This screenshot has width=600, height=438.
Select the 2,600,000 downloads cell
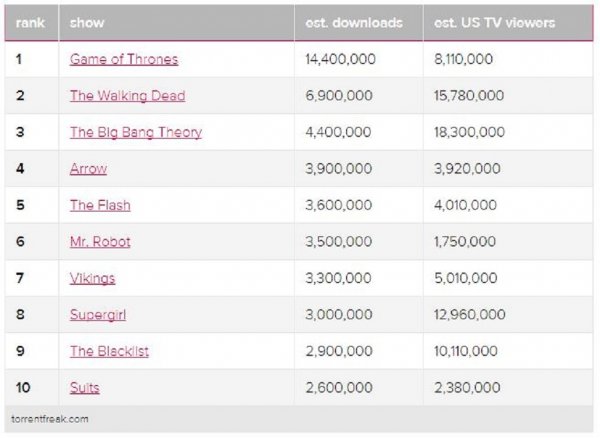click(340, 388)
